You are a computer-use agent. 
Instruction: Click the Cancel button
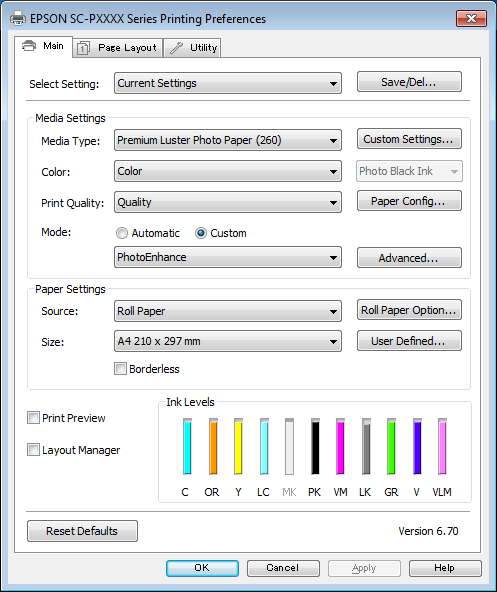(x=283, y=568)
